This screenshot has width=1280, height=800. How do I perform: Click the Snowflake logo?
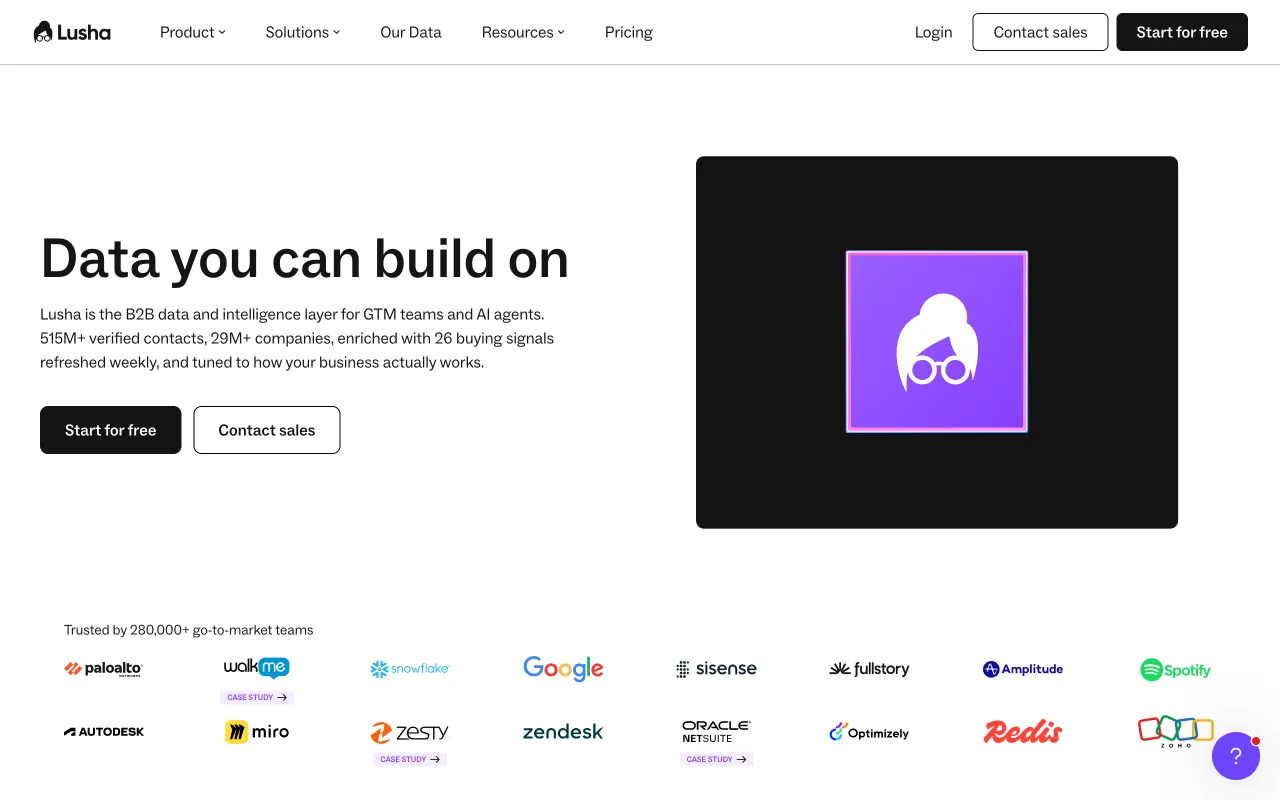pos(410,669)
